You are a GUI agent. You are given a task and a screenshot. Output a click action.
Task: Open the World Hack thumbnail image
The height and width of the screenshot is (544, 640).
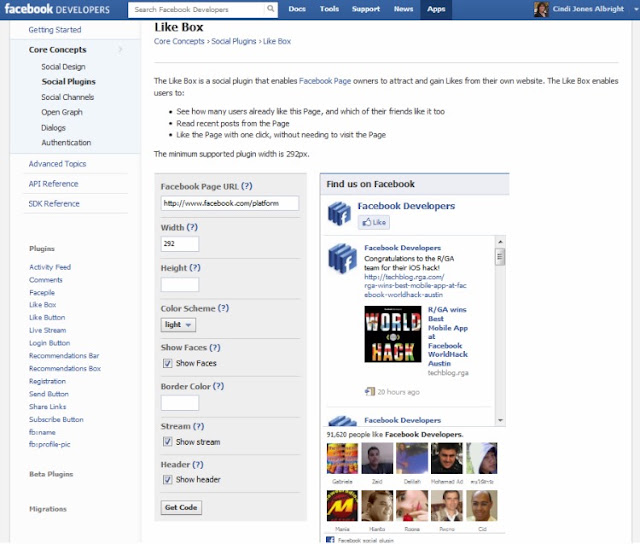coord(393,334)
